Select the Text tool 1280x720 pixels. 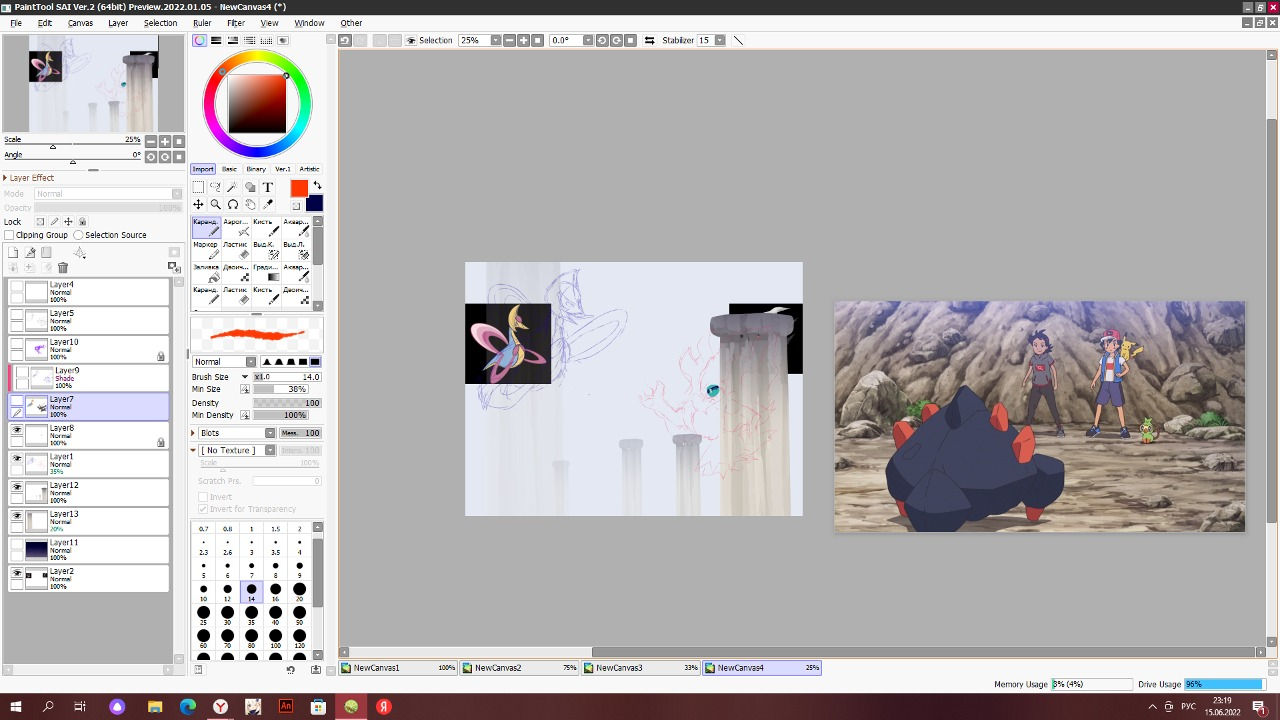pyautogui.click(x=268, y=187)
